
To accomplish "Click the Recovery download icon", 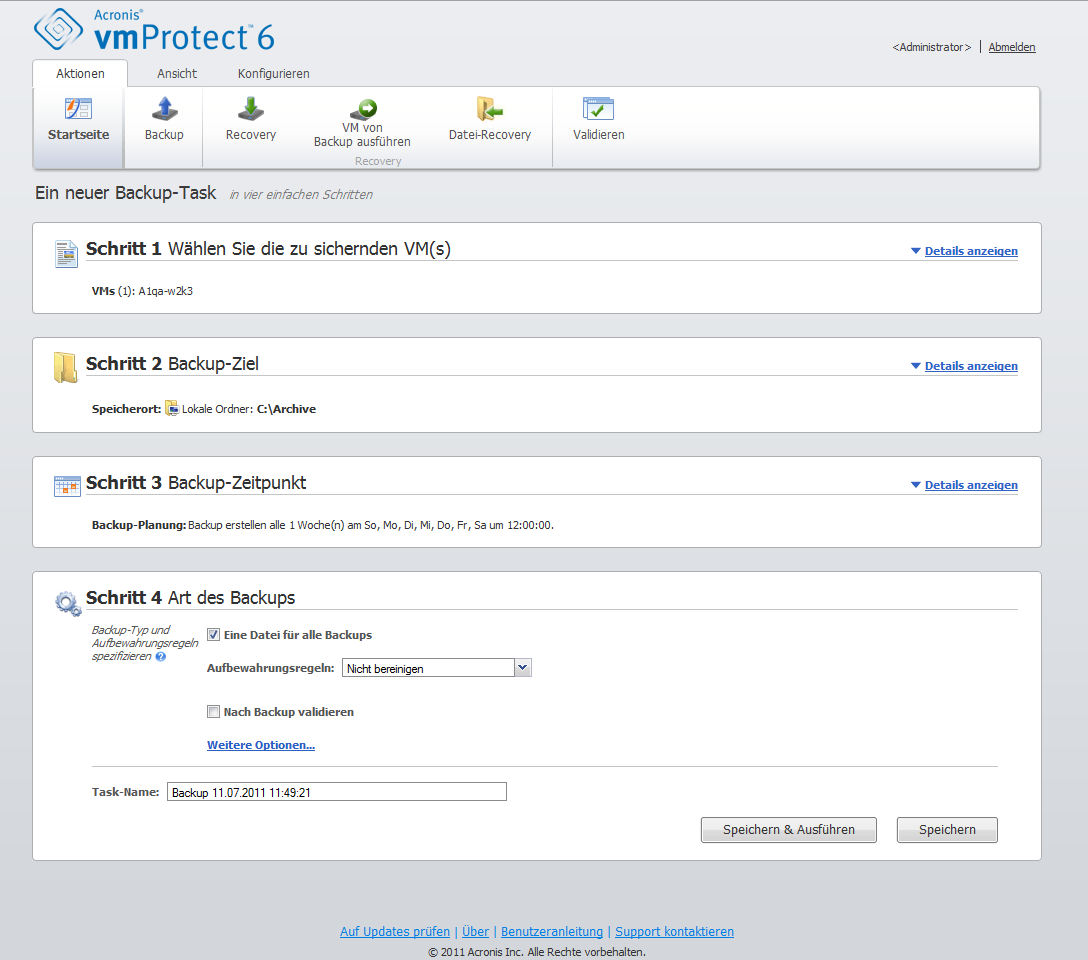I will click(250, 110).
